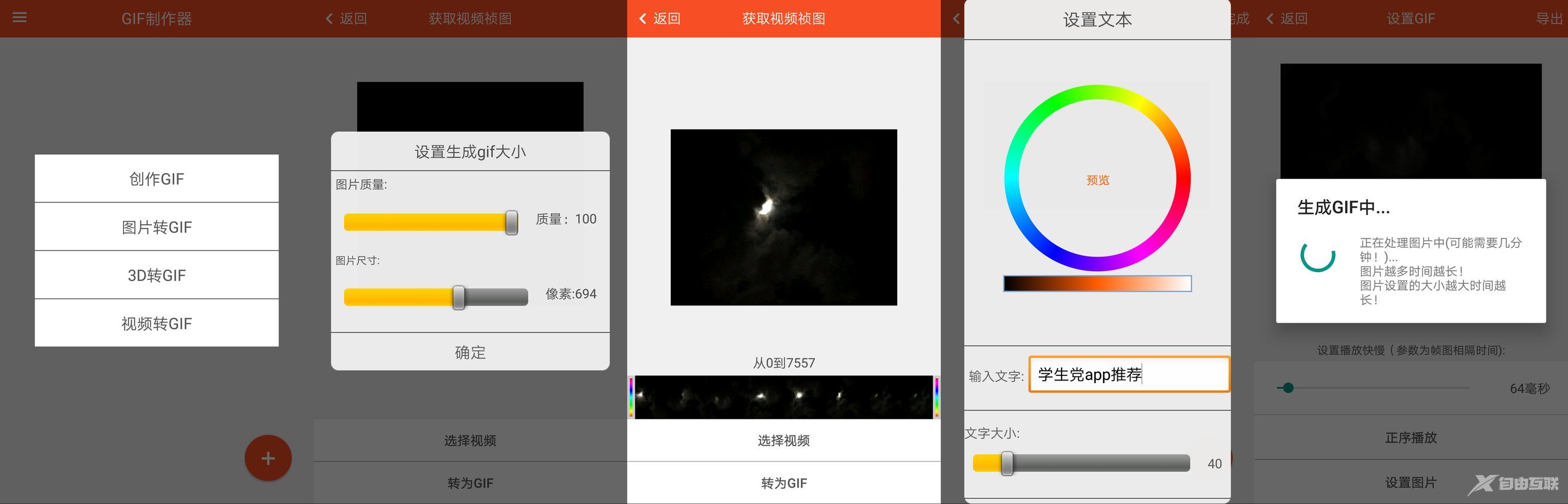Select 图片转GIF option

click(156, 226)
